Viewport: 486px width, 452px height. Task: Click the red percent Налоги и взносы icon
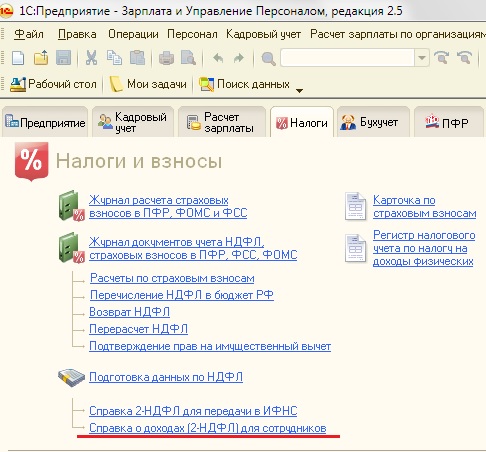point(32,161)
